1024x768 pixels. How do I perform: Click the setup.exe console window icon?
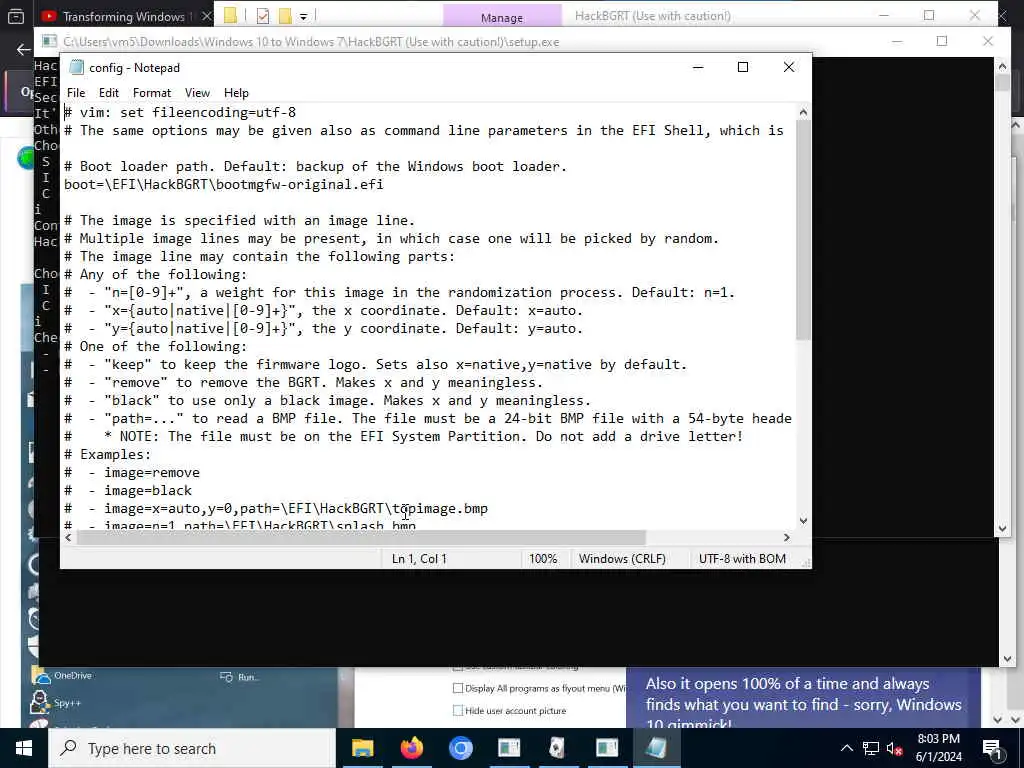[x=49, y=41]
